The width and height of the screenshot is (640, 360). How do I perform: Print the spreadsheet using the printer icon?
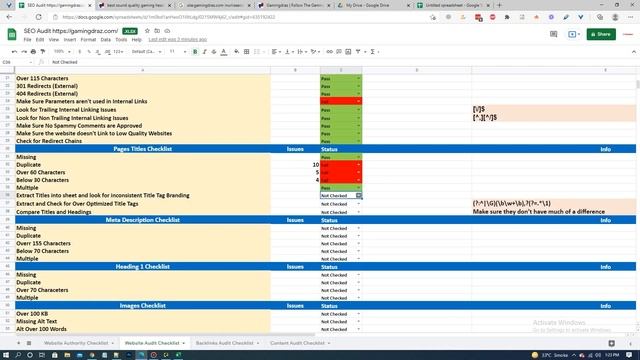[x=33, y=52]
